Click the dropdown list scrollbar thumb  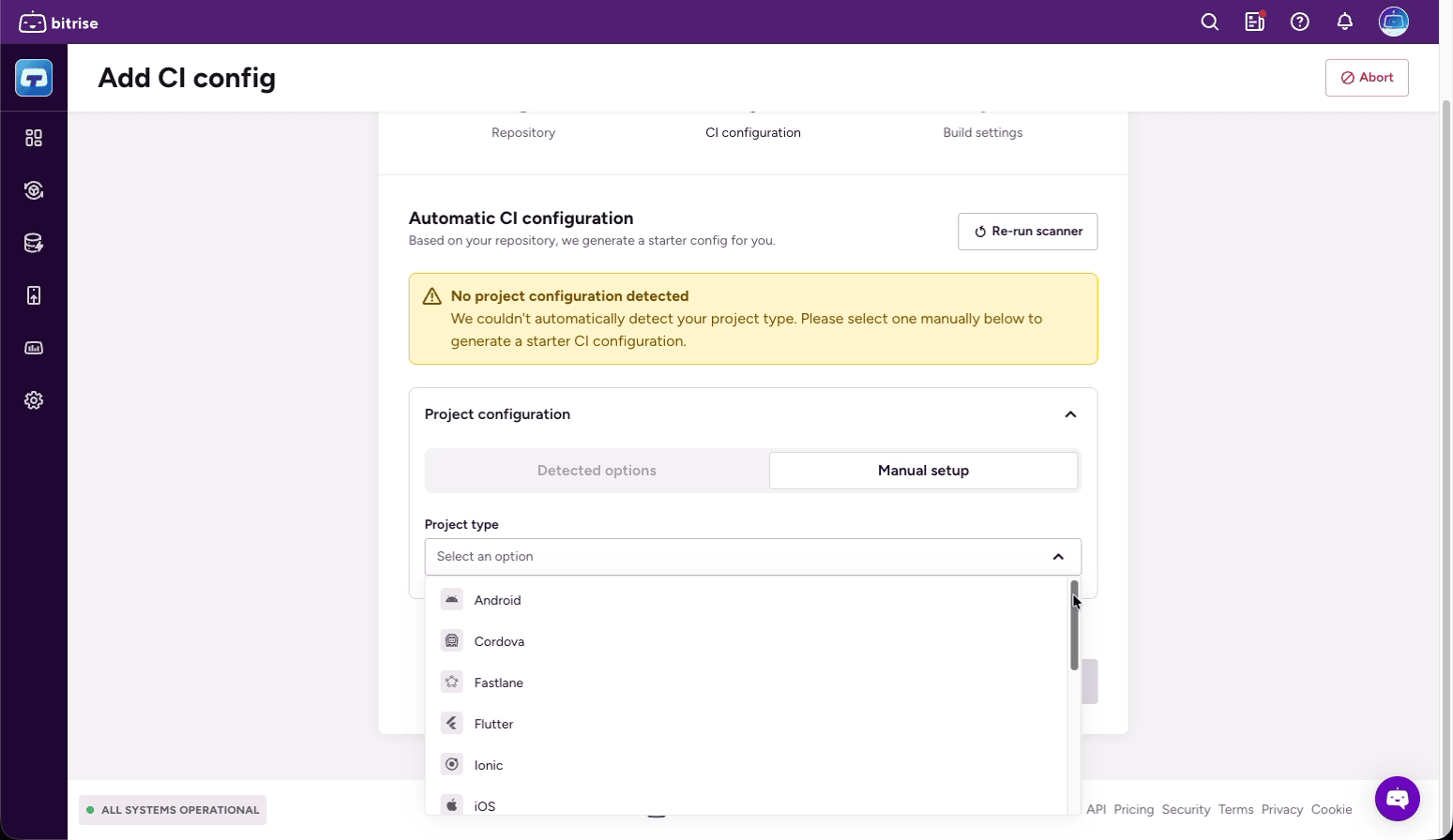(x=1074, y=625)
